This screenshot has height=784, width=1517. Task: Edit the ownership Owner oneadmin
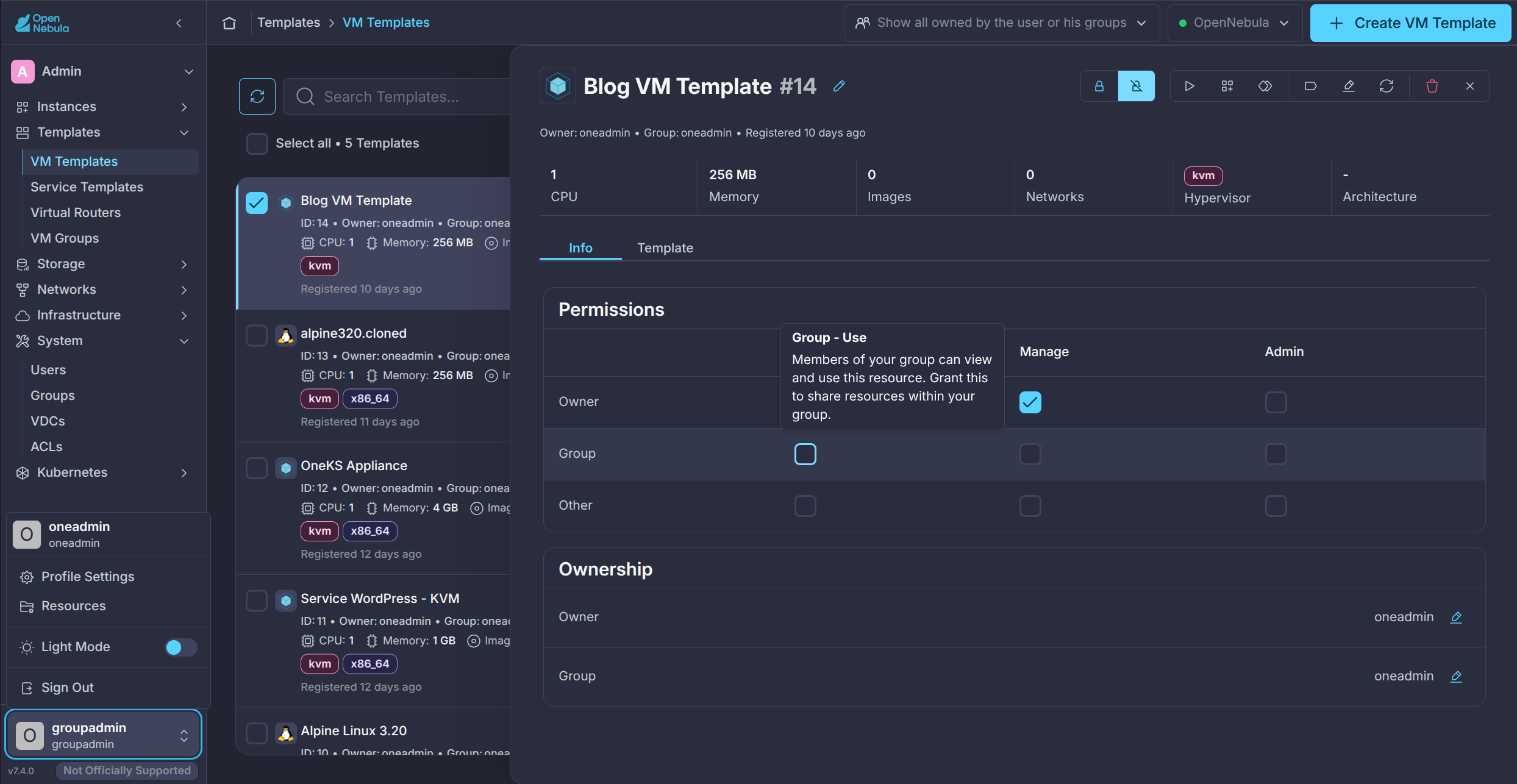click(1456, 617)
